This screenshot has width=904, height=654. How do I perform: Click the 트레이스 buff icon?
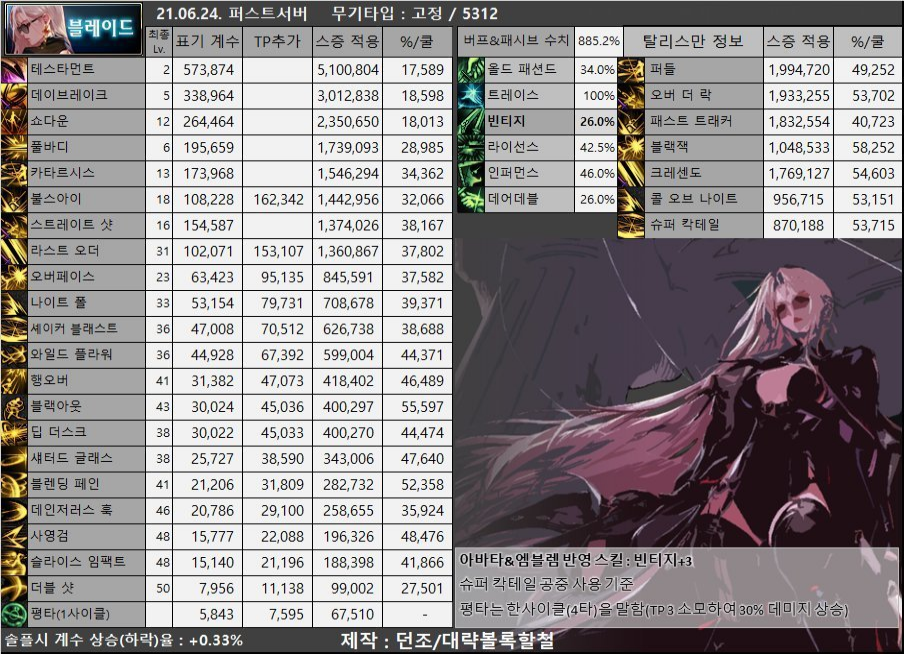(x=470, y=96)
